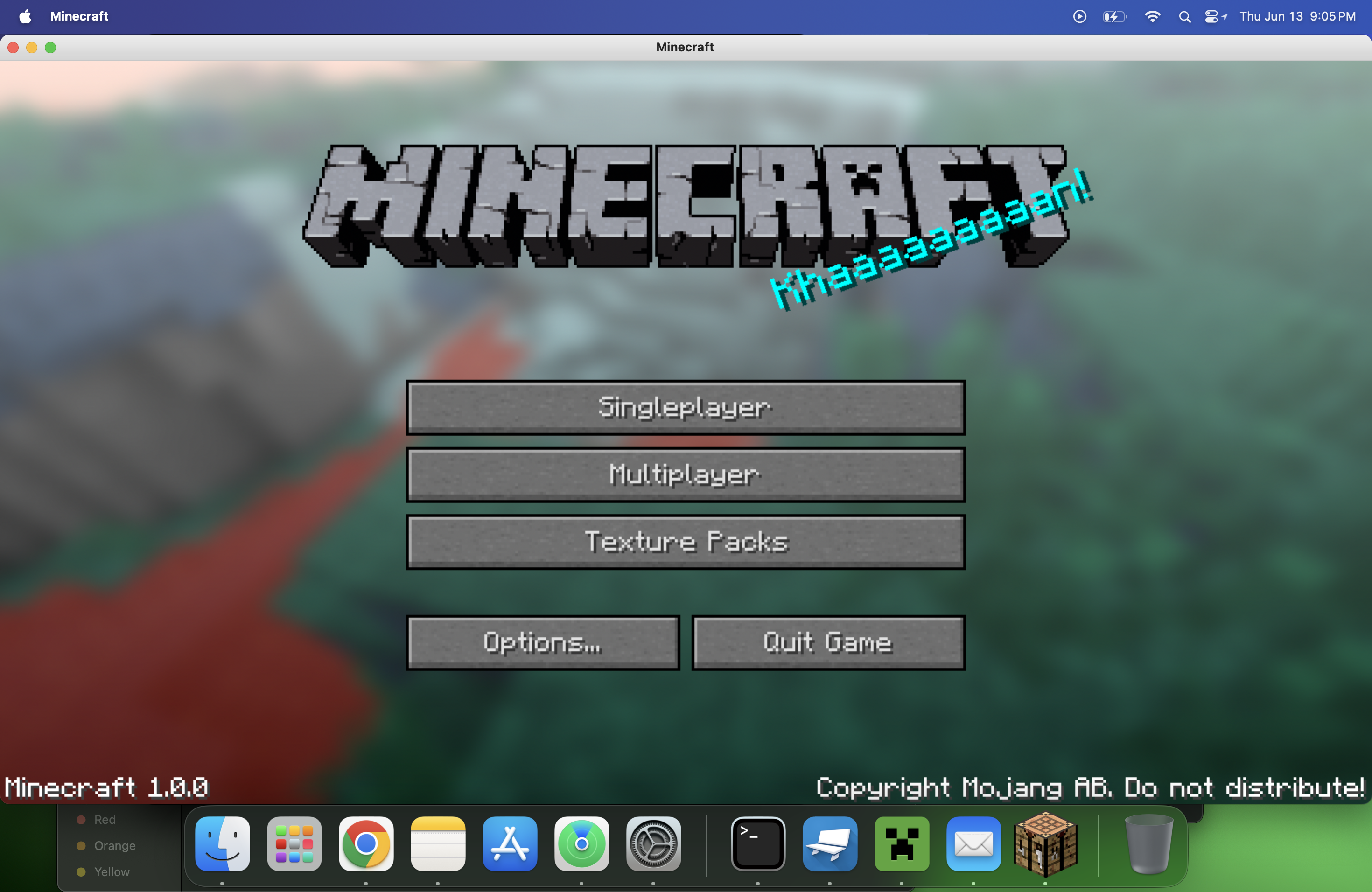The height and width of the screenshot is (892, 1372).
Task: Launch Google Chrome from dock
Action: [366, 843]
